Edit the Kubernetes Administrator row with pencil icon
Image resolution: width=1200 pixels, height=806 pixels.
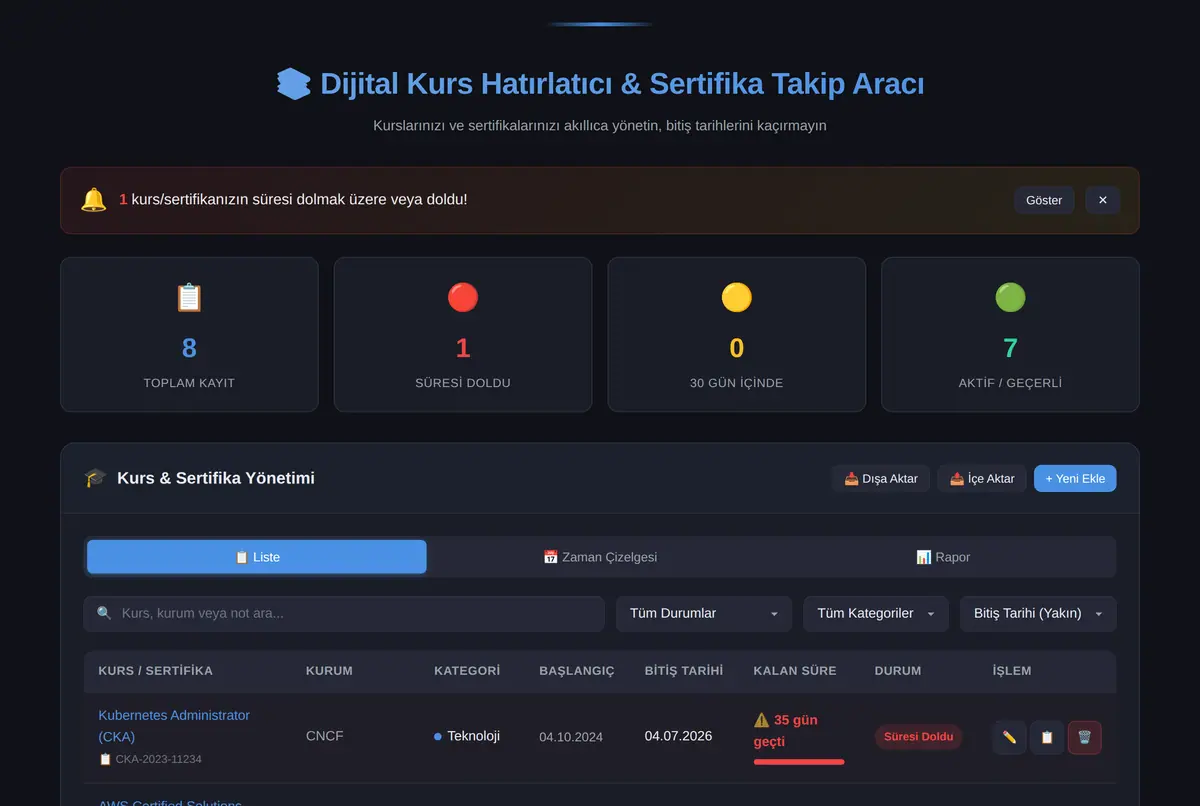click(1009, 738)
